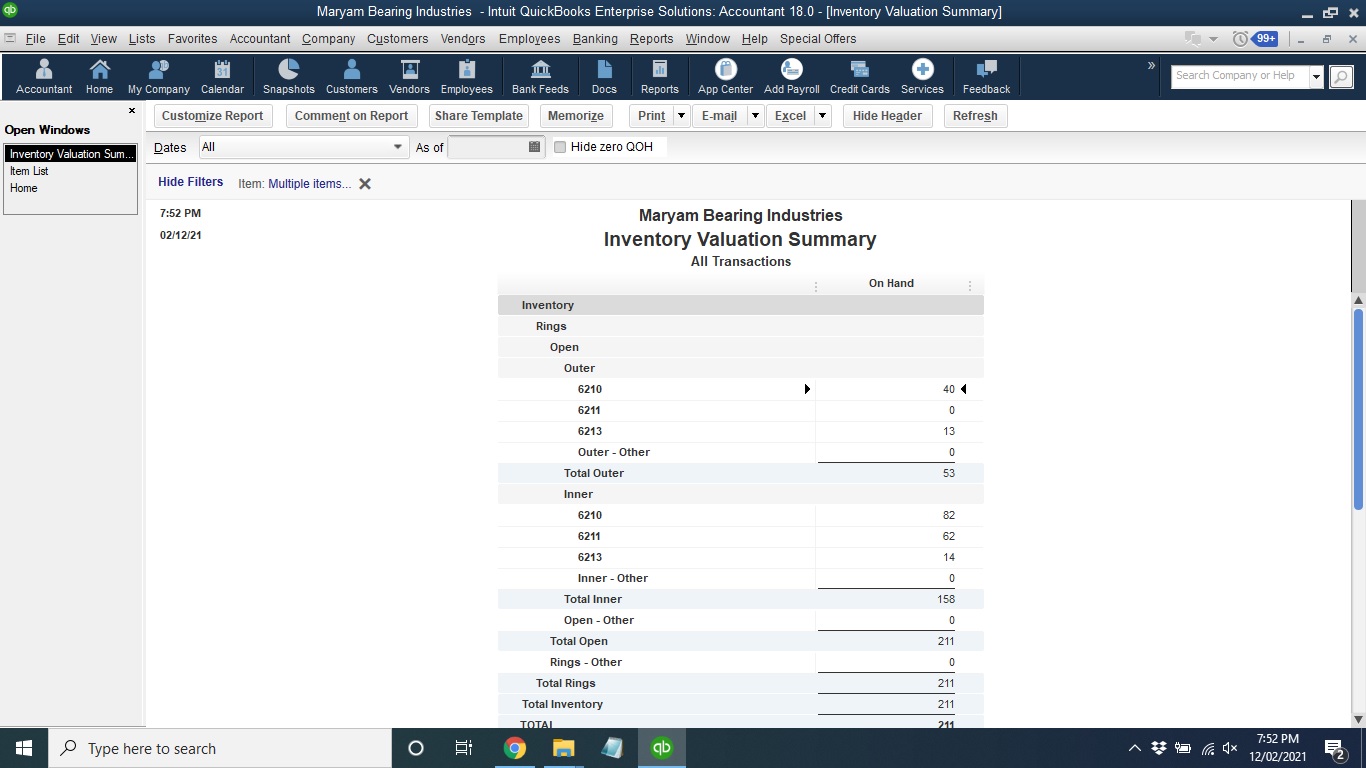Image resolution: width=1366 pixels, height=768 pixels.
Task: Launch the App Center icon
Action: click(x=723, y=75)
